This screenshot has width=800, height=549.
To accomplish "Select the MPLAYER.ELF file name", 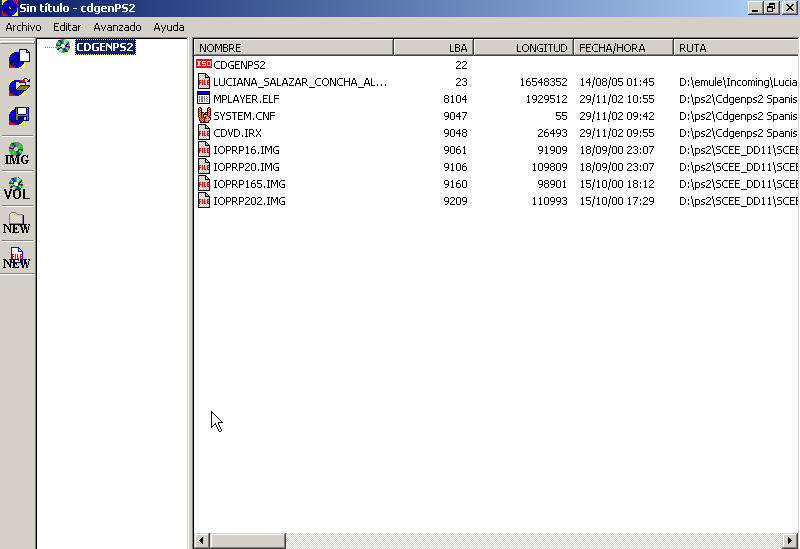I will coord(246,98).
